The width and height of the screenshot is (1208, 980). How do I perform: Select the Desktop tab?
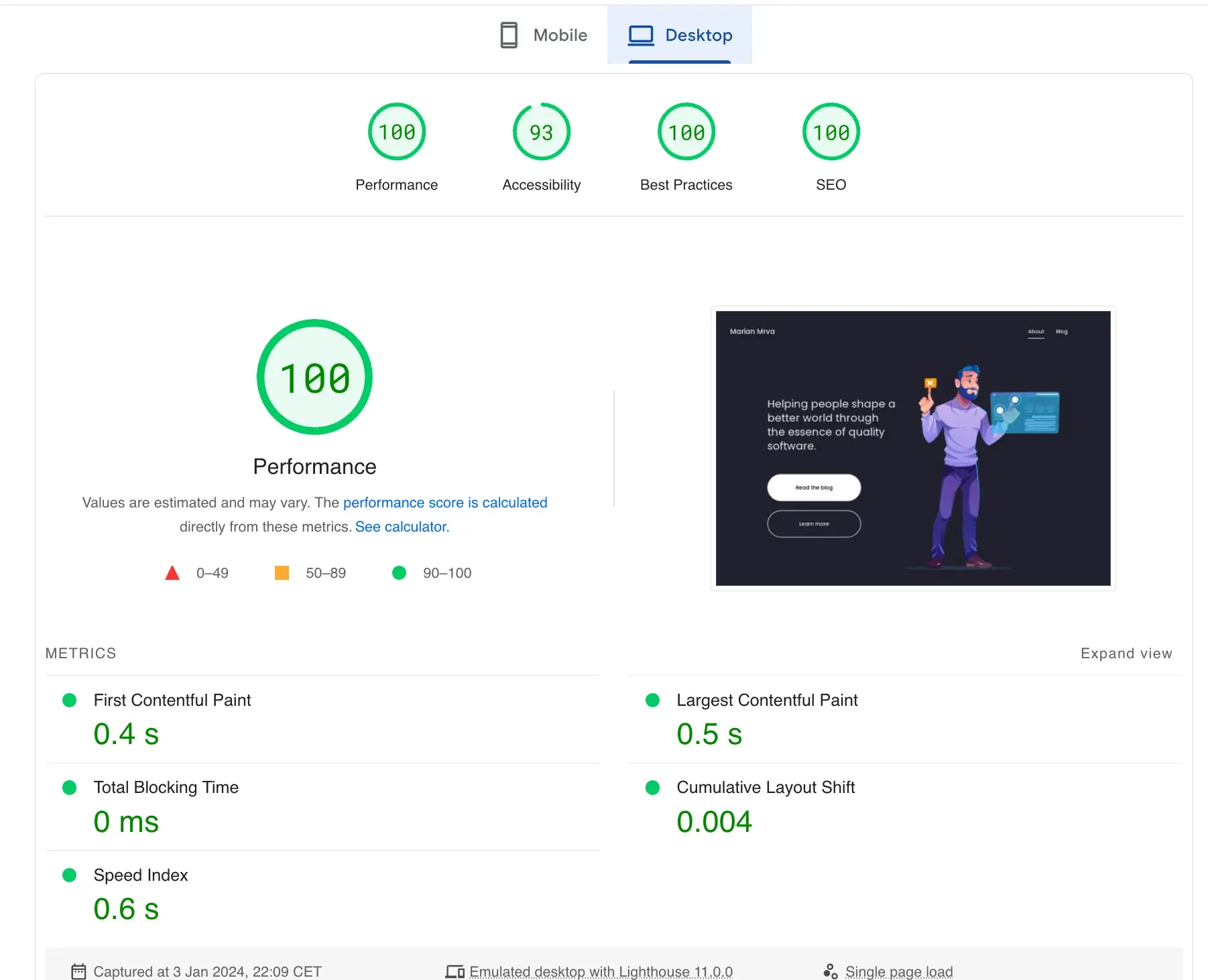pyautogui.click(x=680, y=36)
